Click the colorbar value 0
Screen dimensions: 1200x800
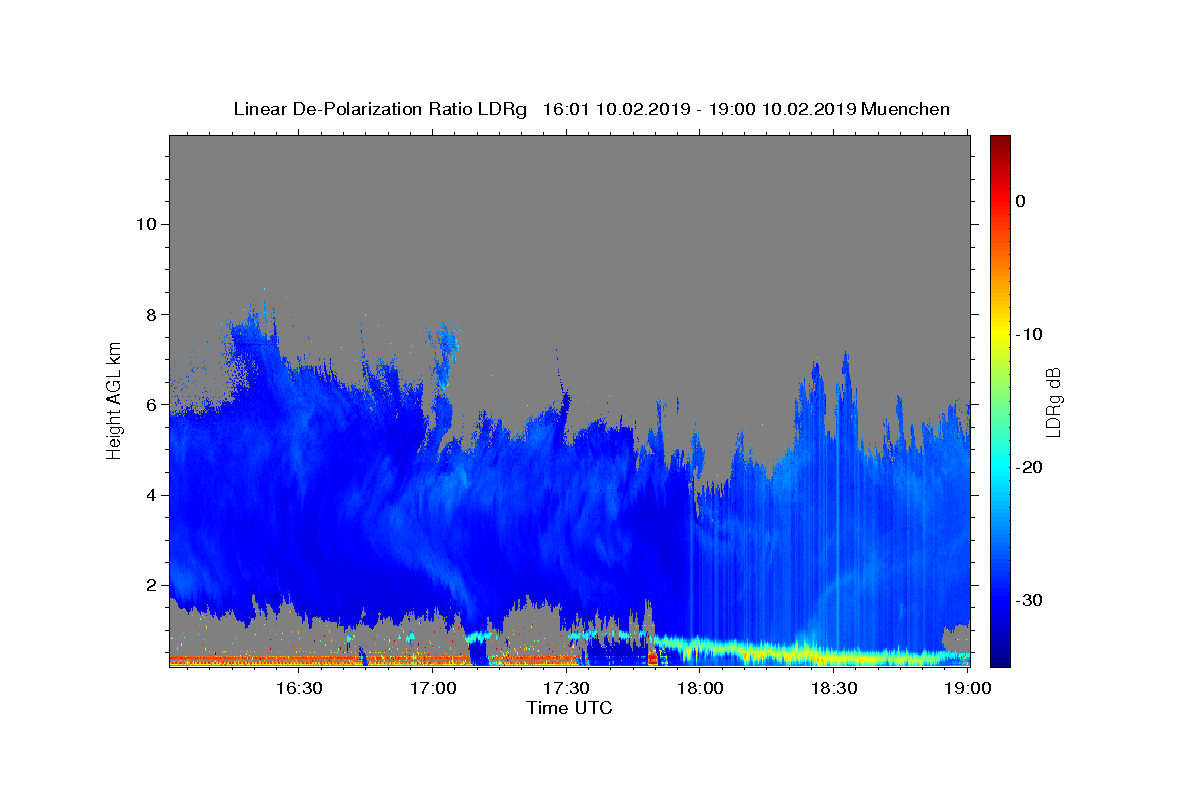pyautogui.click(x=1021, y=201)
